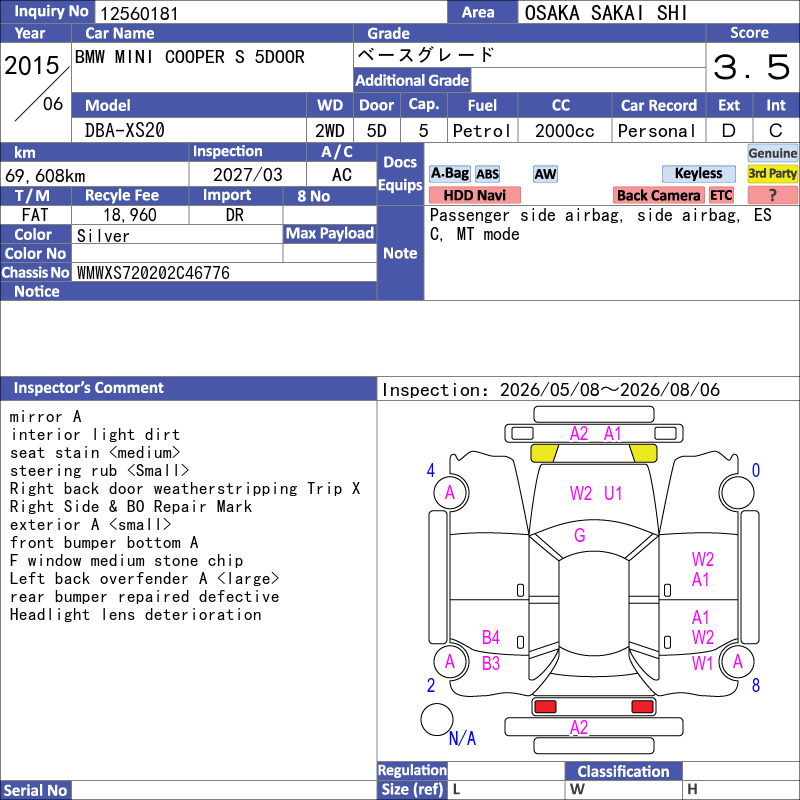
Task: Select model code DBA-XS20
Action: [124, 131]
